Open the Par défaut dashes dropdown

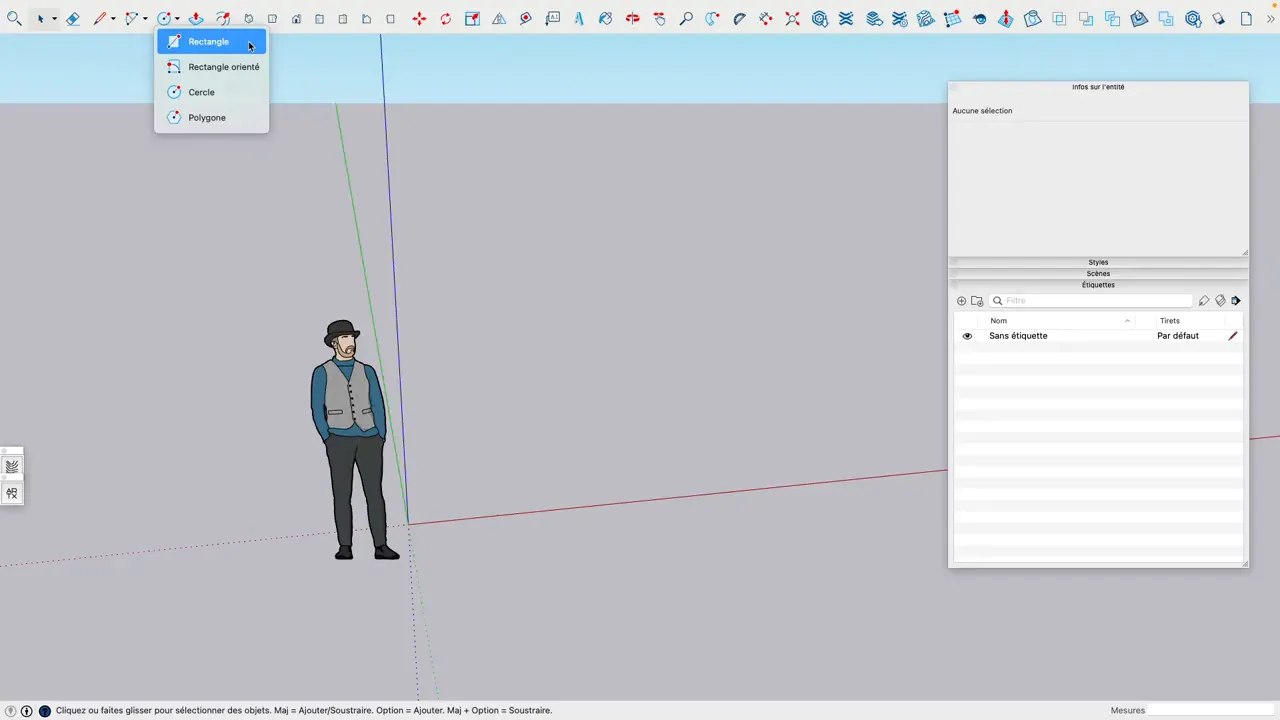(x=1178, y=335)
